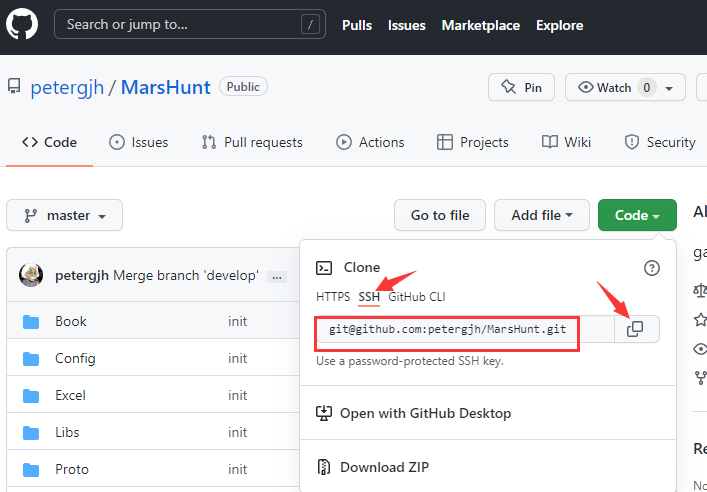Image resolution: width=707 pixels, height=492 pixels.
Task: Click the terminal icon next to Clone
Action: [324, 268]
